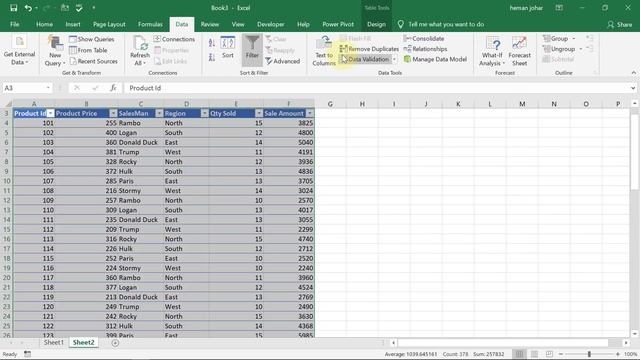The width and height of the screenshot is (640, 360).
Task: Open workbook Connections
Action: pos(174,39)
